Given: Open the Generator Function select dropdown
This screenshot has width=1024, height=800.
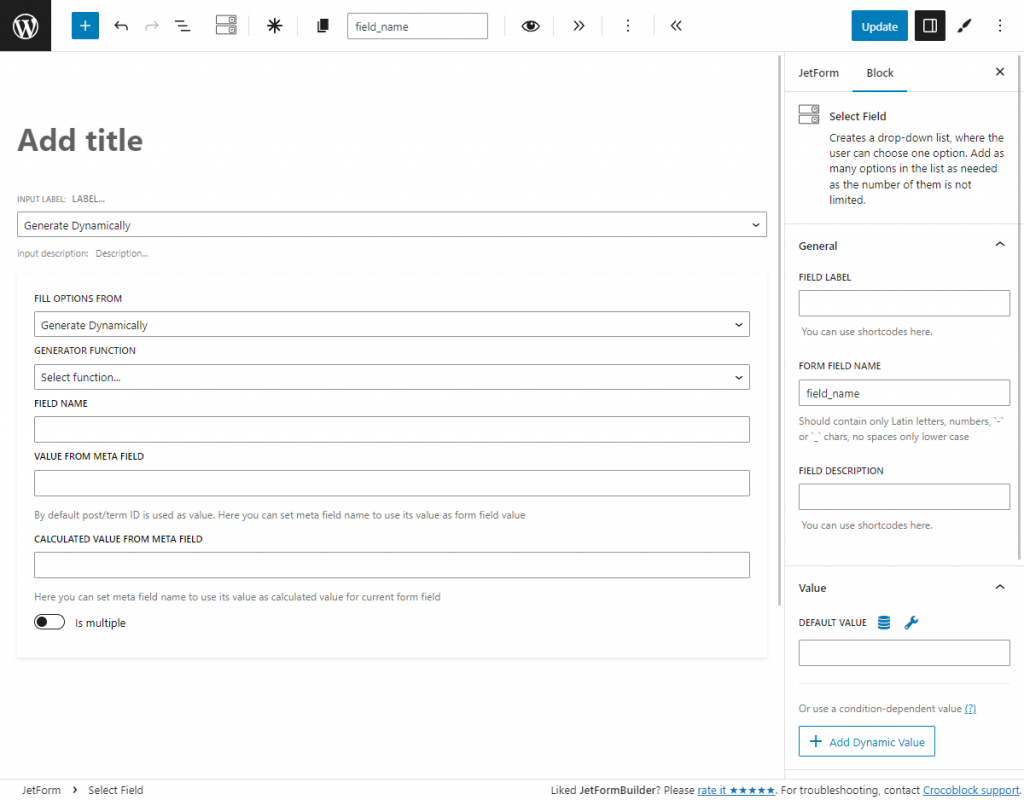Looking at the screenshot, I should [x=390, y=377].
